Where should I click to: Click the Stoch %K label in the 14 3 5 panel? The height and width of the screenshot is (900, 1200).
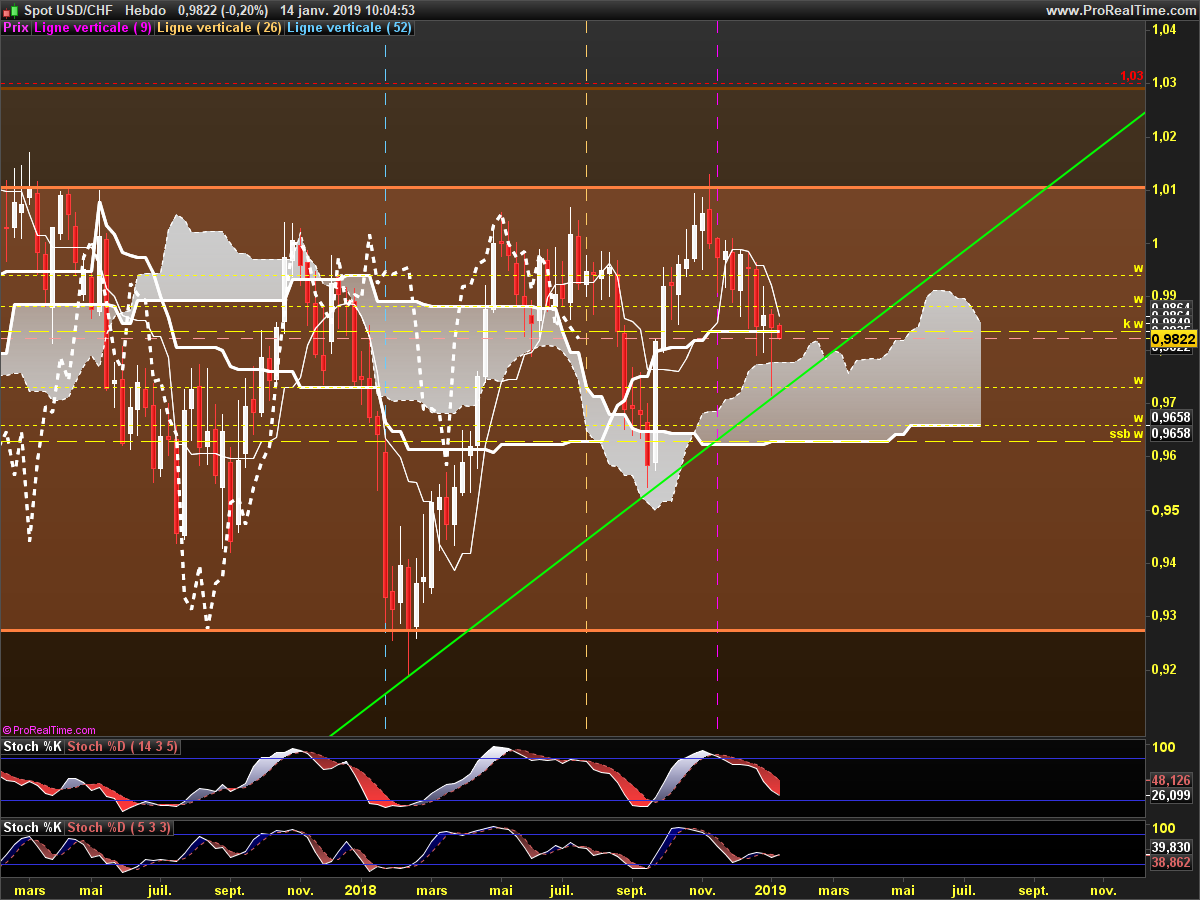[32, 747]
